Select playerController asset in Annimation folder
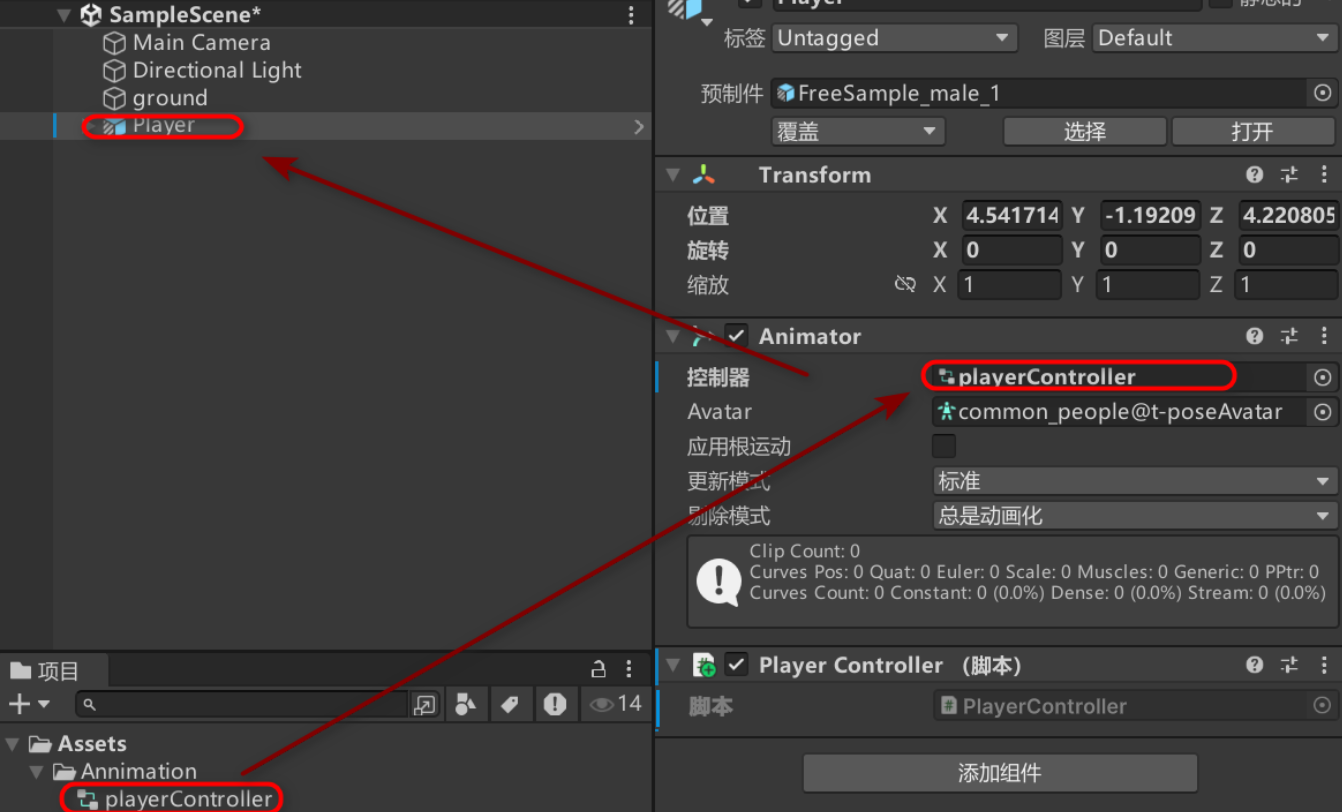Screen dimensions: 1342x812 [188, 799]
